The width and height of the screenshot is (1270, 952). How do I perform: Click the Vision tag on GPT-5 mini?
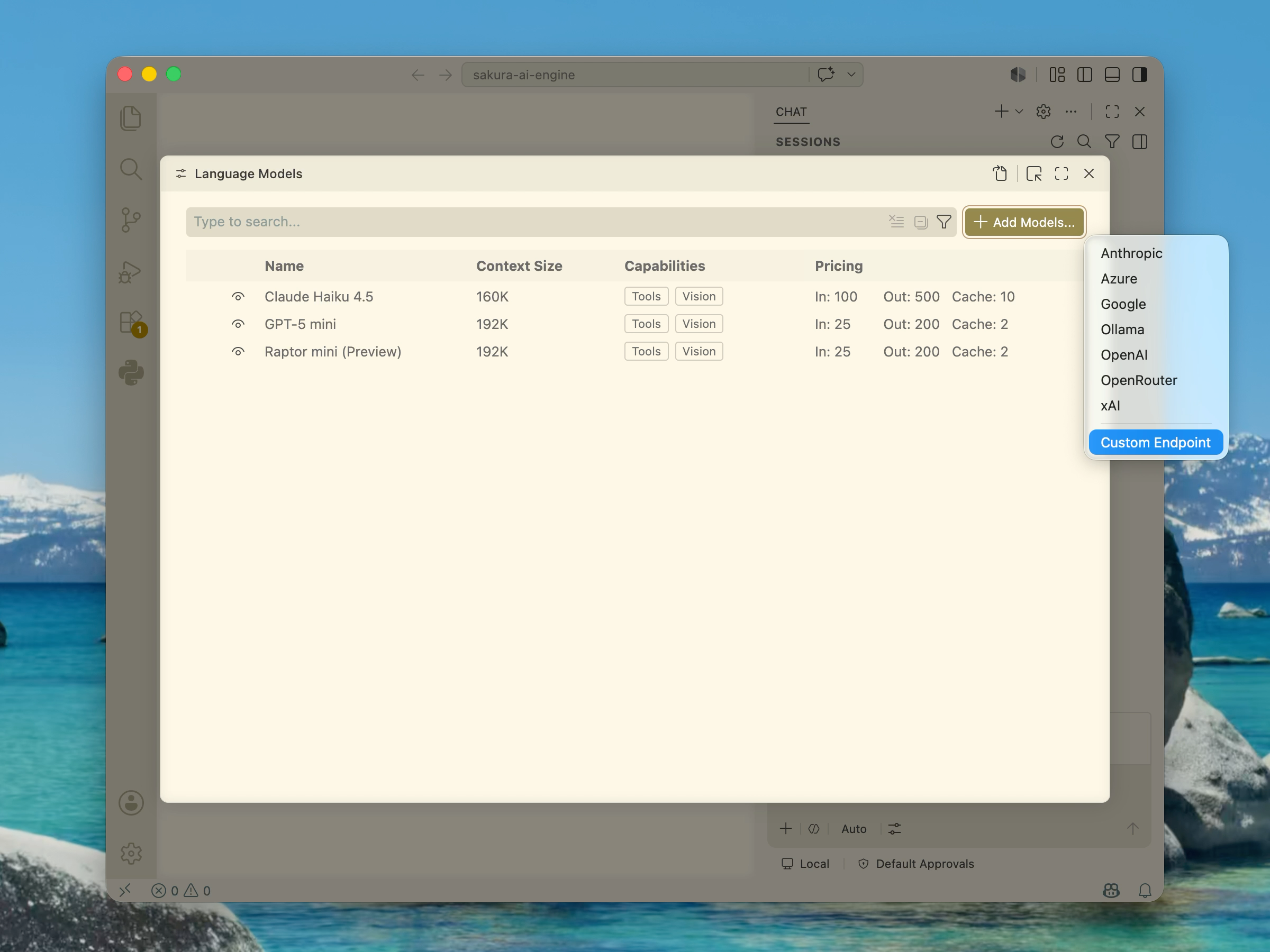point(698,324)
